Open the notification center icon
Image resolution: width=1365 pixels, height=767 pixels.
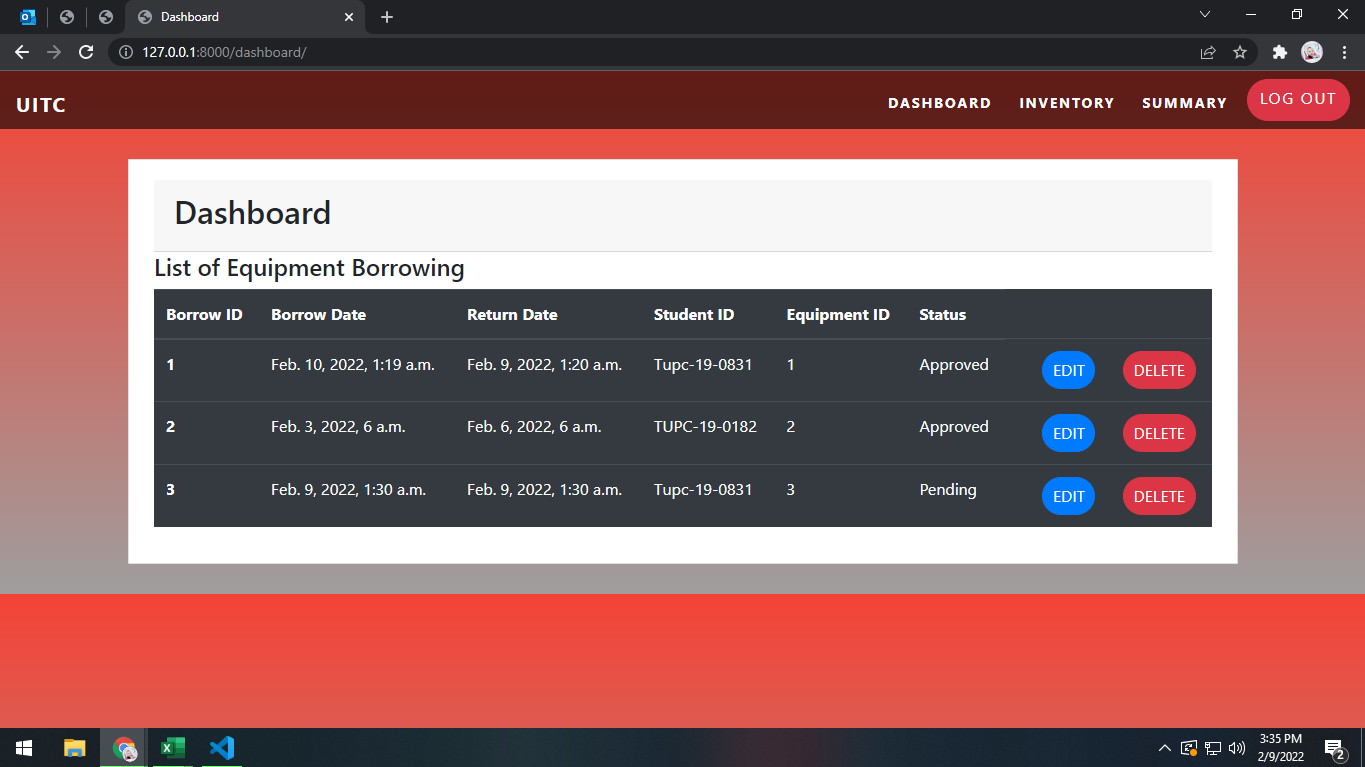[x=1335, y=748]
